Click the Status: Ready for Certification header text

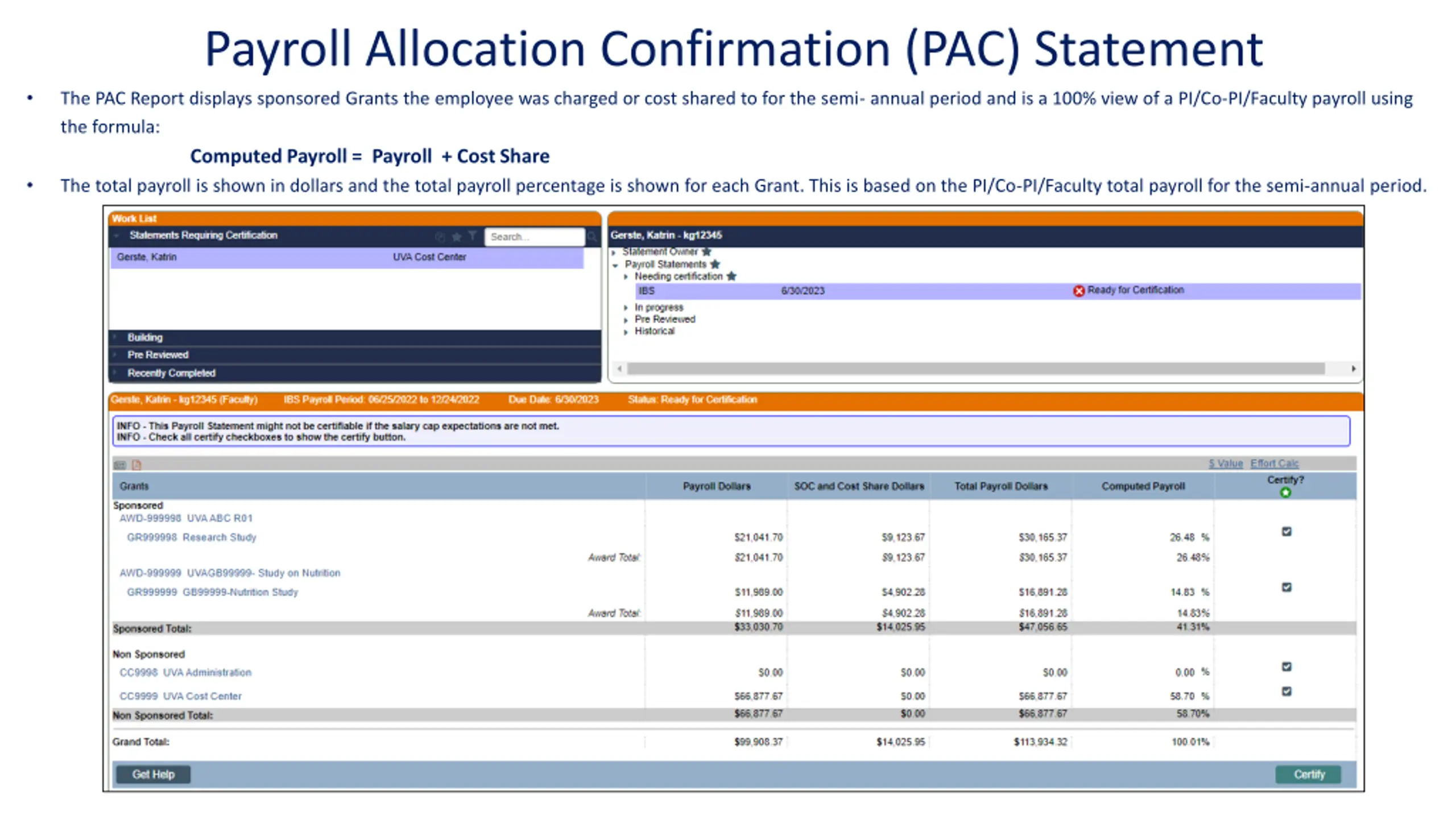(x=692, y=399)
